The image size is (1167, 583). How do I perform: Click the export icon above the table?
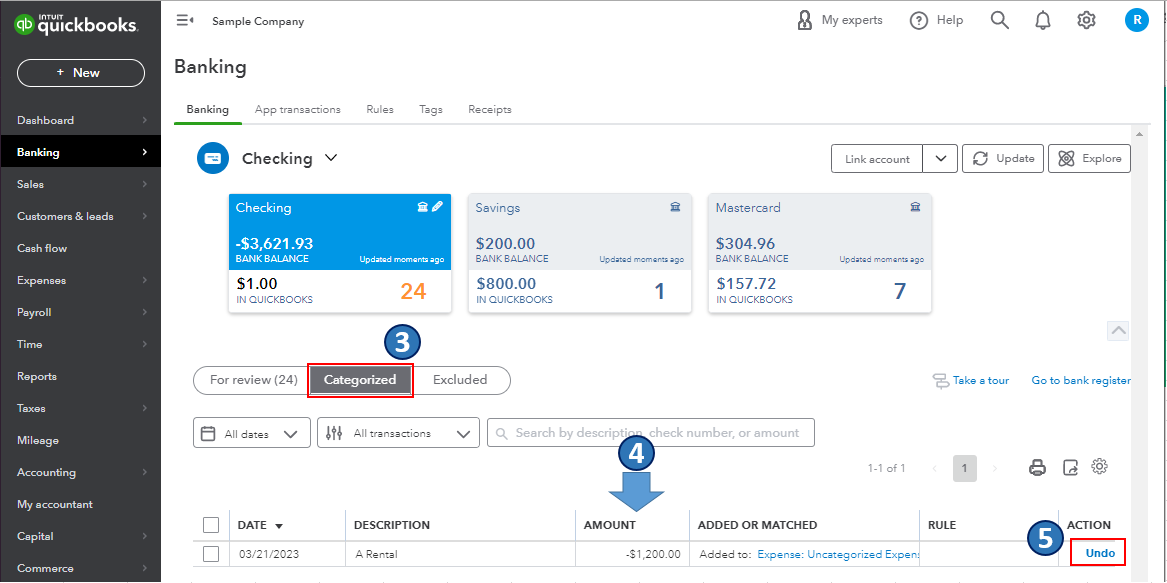pos(1070,467)
